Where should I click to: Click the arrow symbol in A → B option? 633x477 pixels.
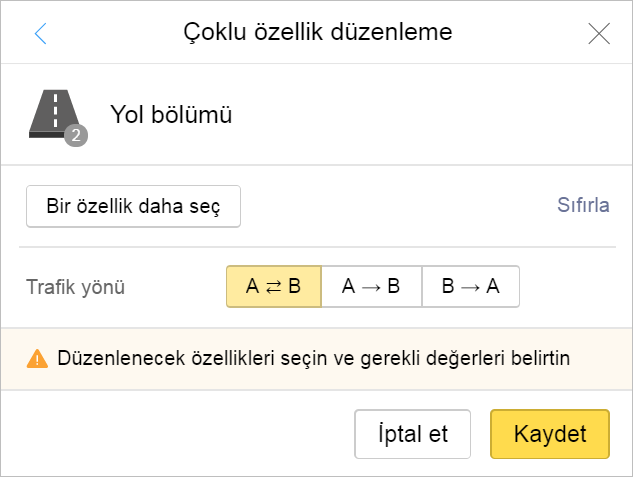coord(371,287)
